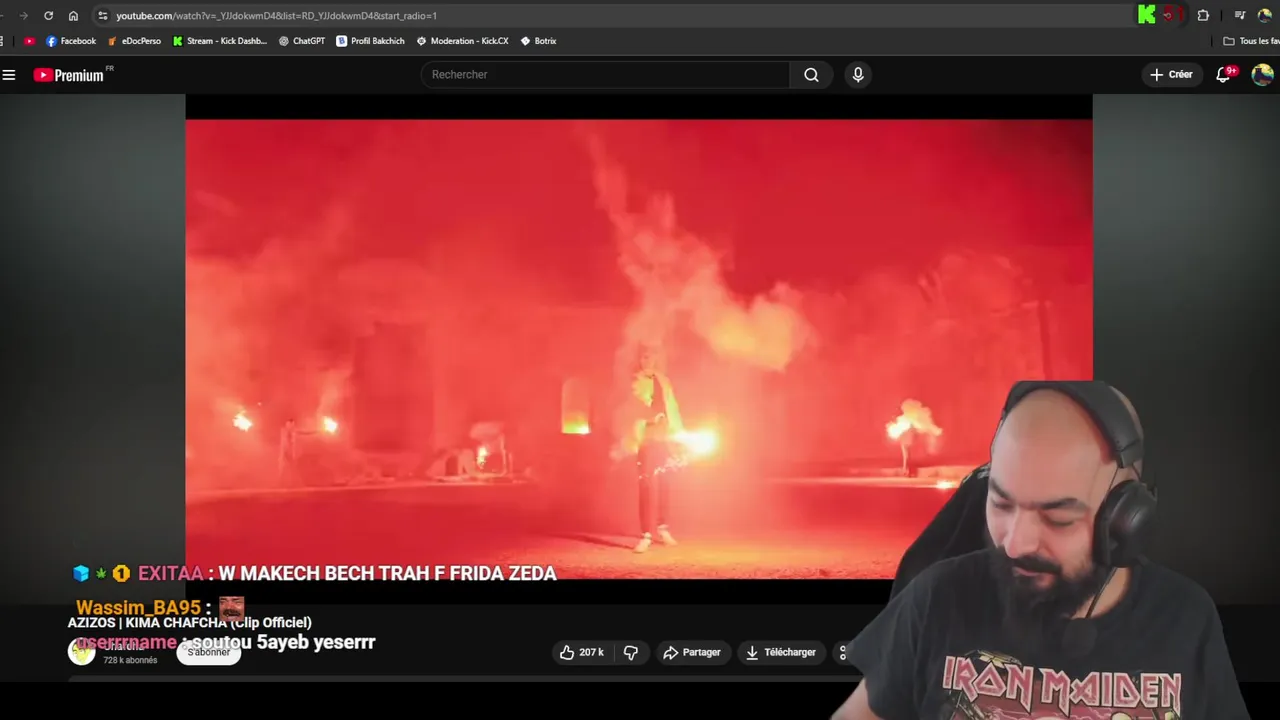Viewport: 1280px width, 720px height.
Task: Dislike the video with thumbs down
Action: (x=631, y=652)
